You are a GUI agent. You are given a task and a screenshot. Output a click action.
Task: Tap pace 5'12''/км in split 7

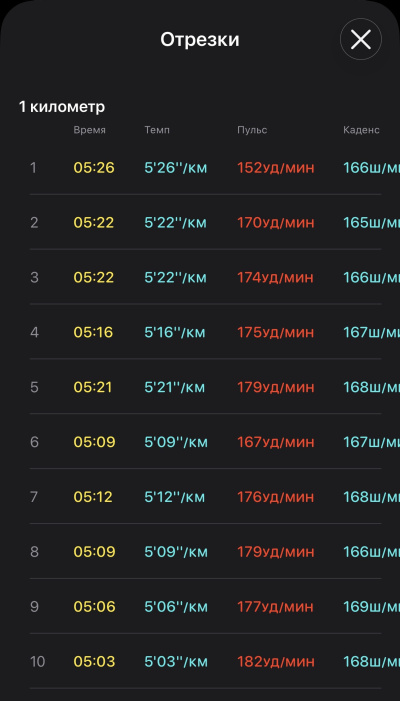[175, 497]
